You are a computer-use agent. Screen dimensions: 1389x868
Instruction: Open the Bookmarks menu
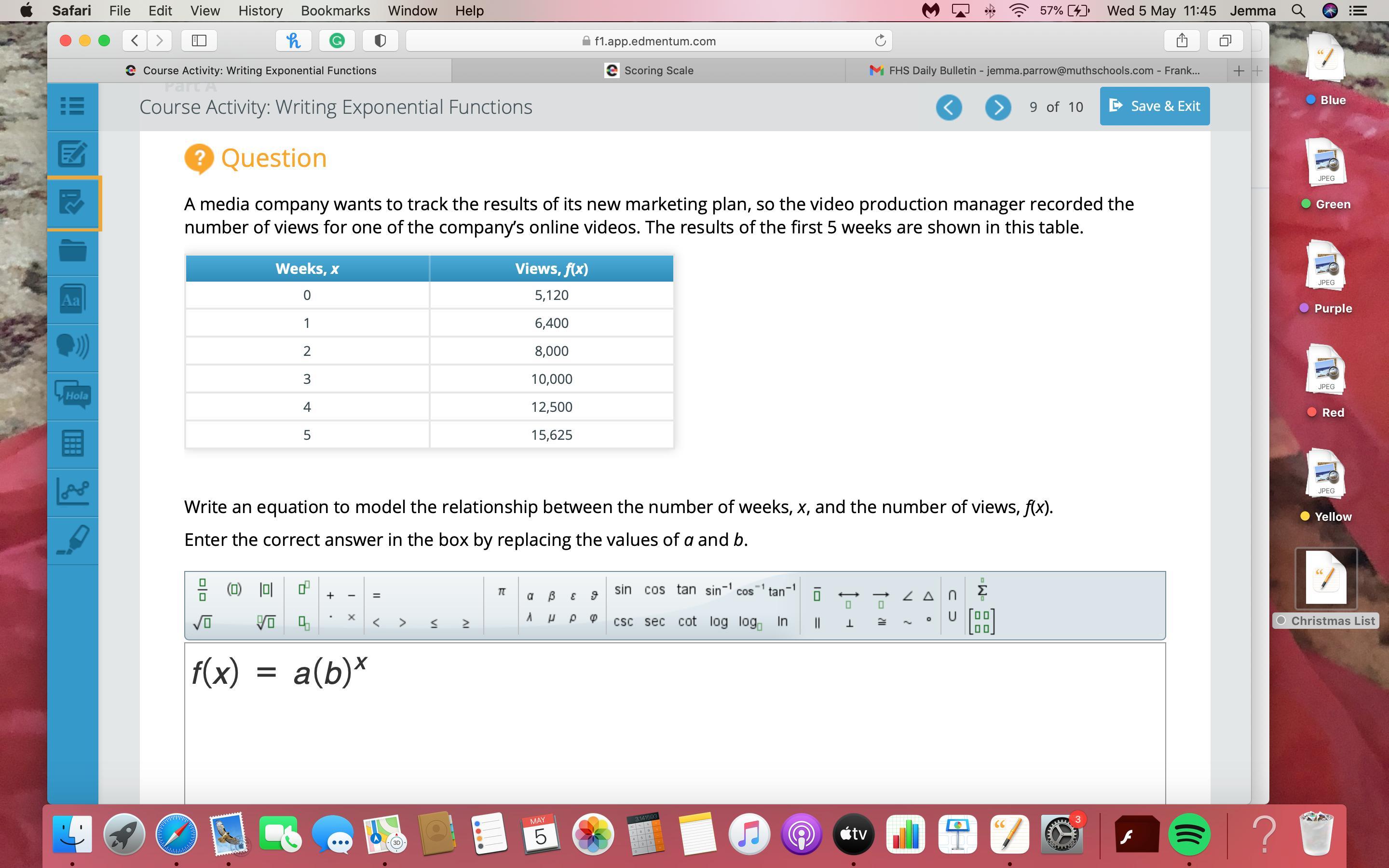(335, 10)
